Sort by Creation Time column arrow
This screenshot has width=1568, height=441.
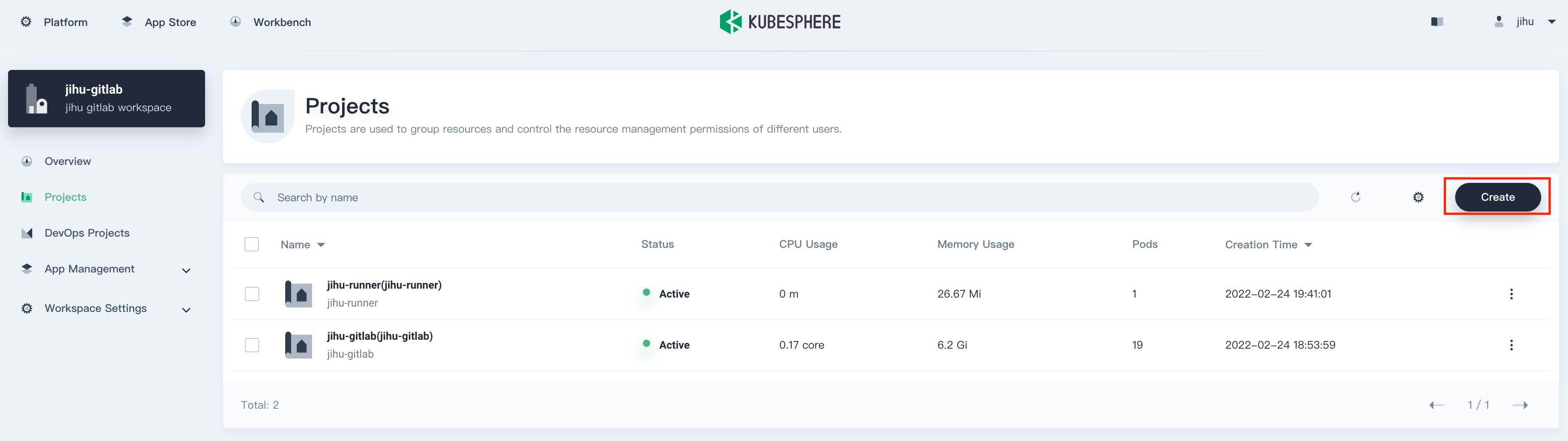1308,245
